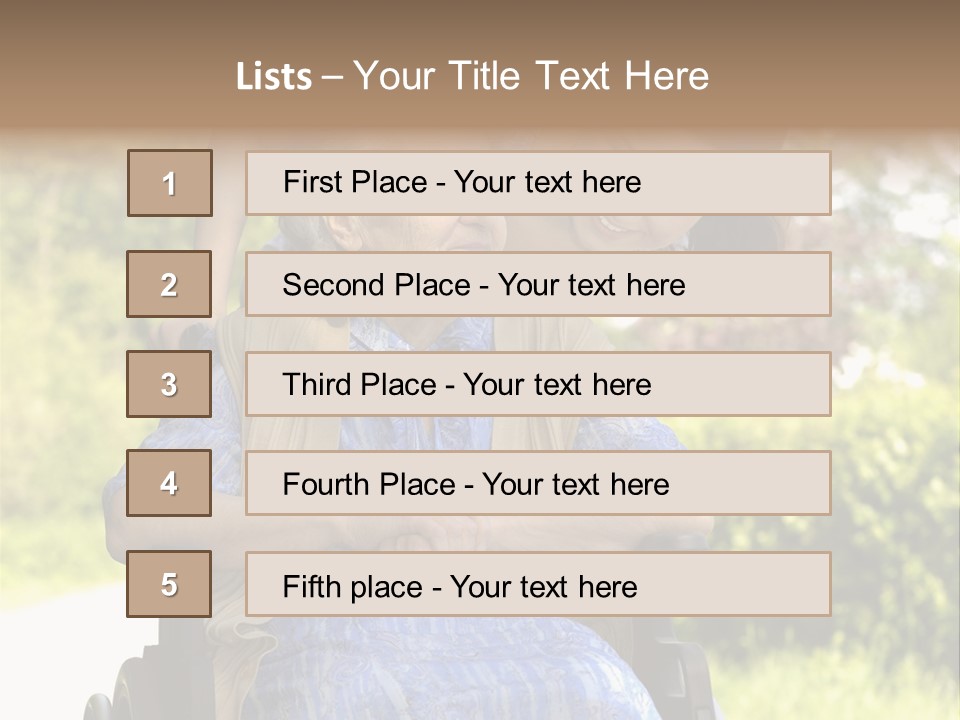Click the number 3 box
This screenshot has width=960, height=720.
(x=169, y=384)
